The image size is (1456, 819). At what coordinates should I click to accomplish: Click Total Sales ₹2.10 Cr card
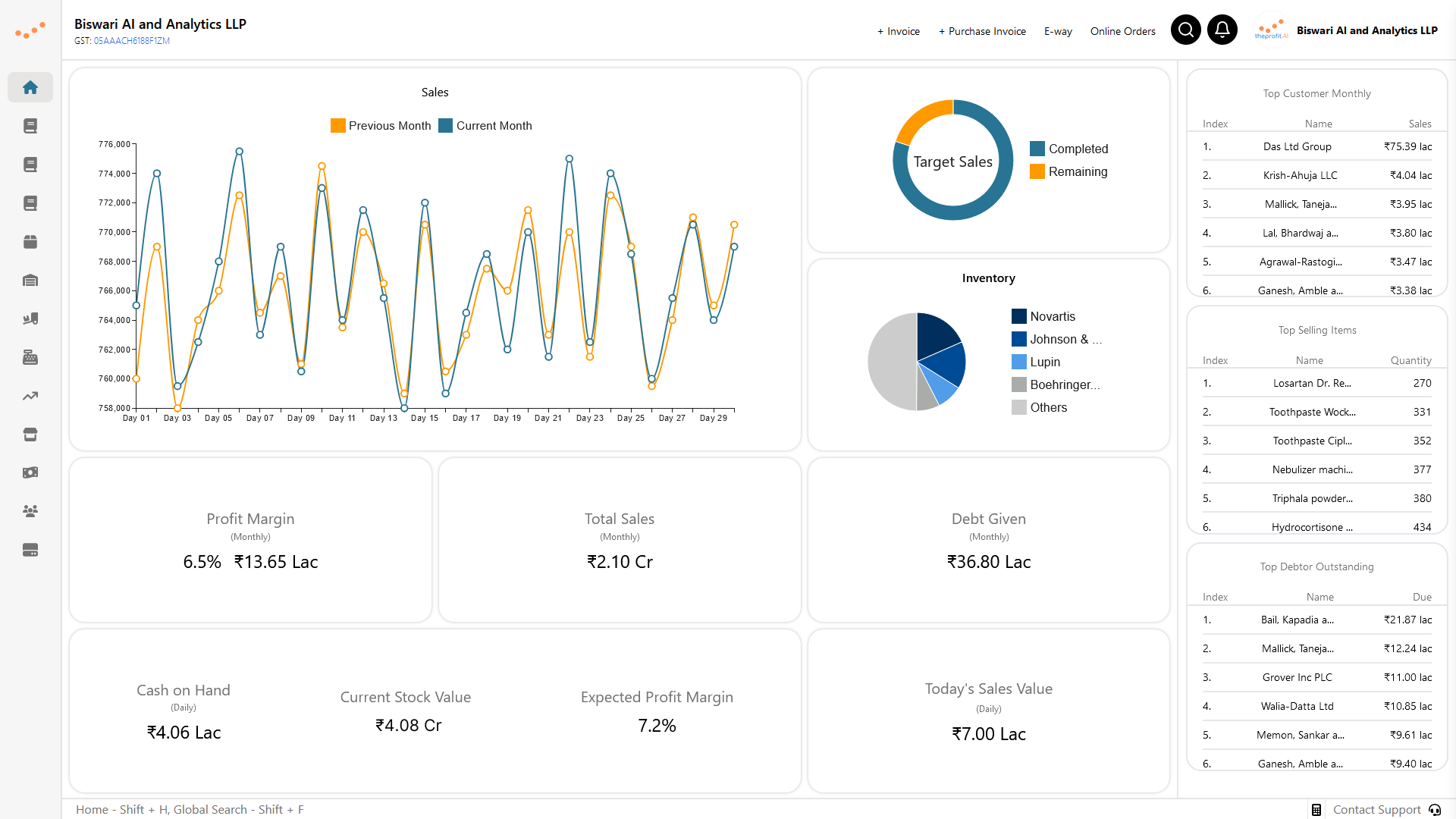click(x=620, y=540)
